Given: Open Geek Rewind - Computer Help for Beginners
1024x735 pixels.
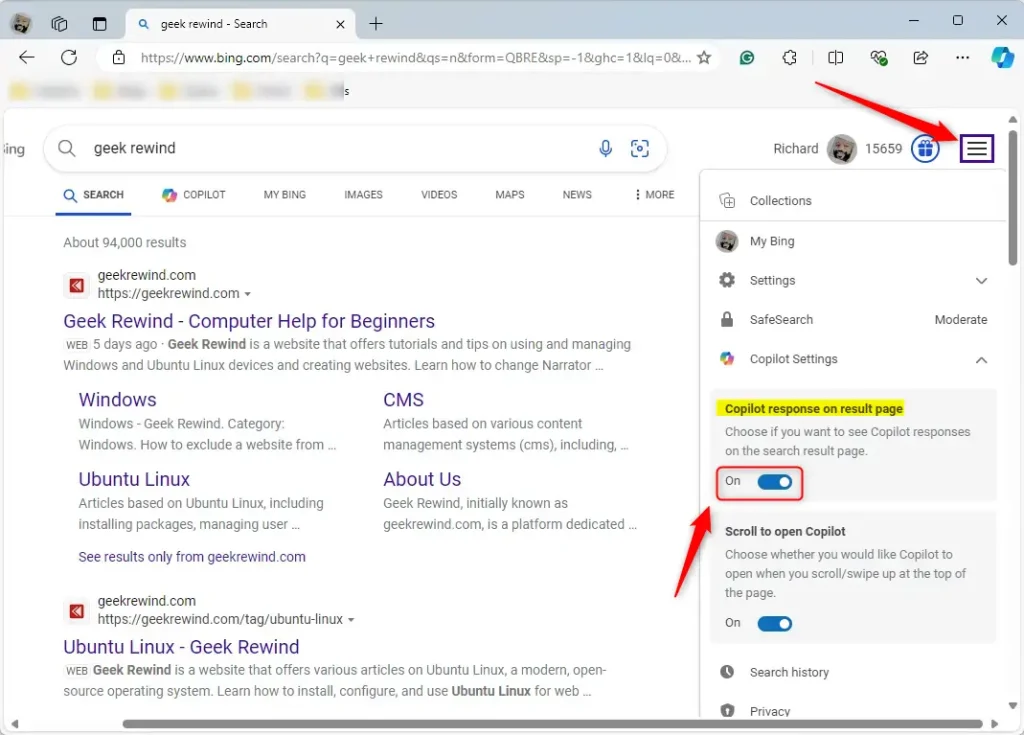Looking at the screenshot, I should click(249, 321).
